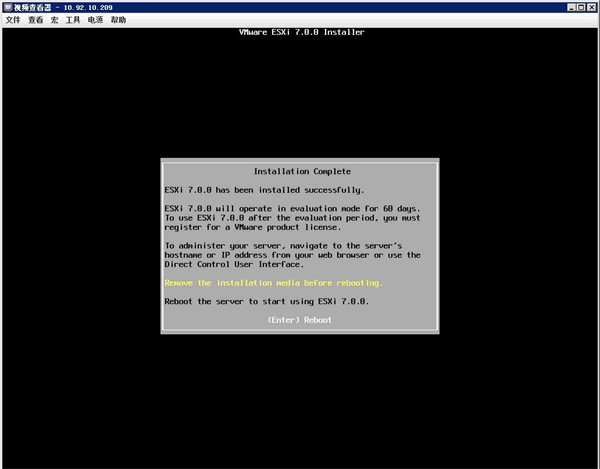Click the 'To administer your server' line
The height and width of the screenshot is (469, 600).
(283, 246)
